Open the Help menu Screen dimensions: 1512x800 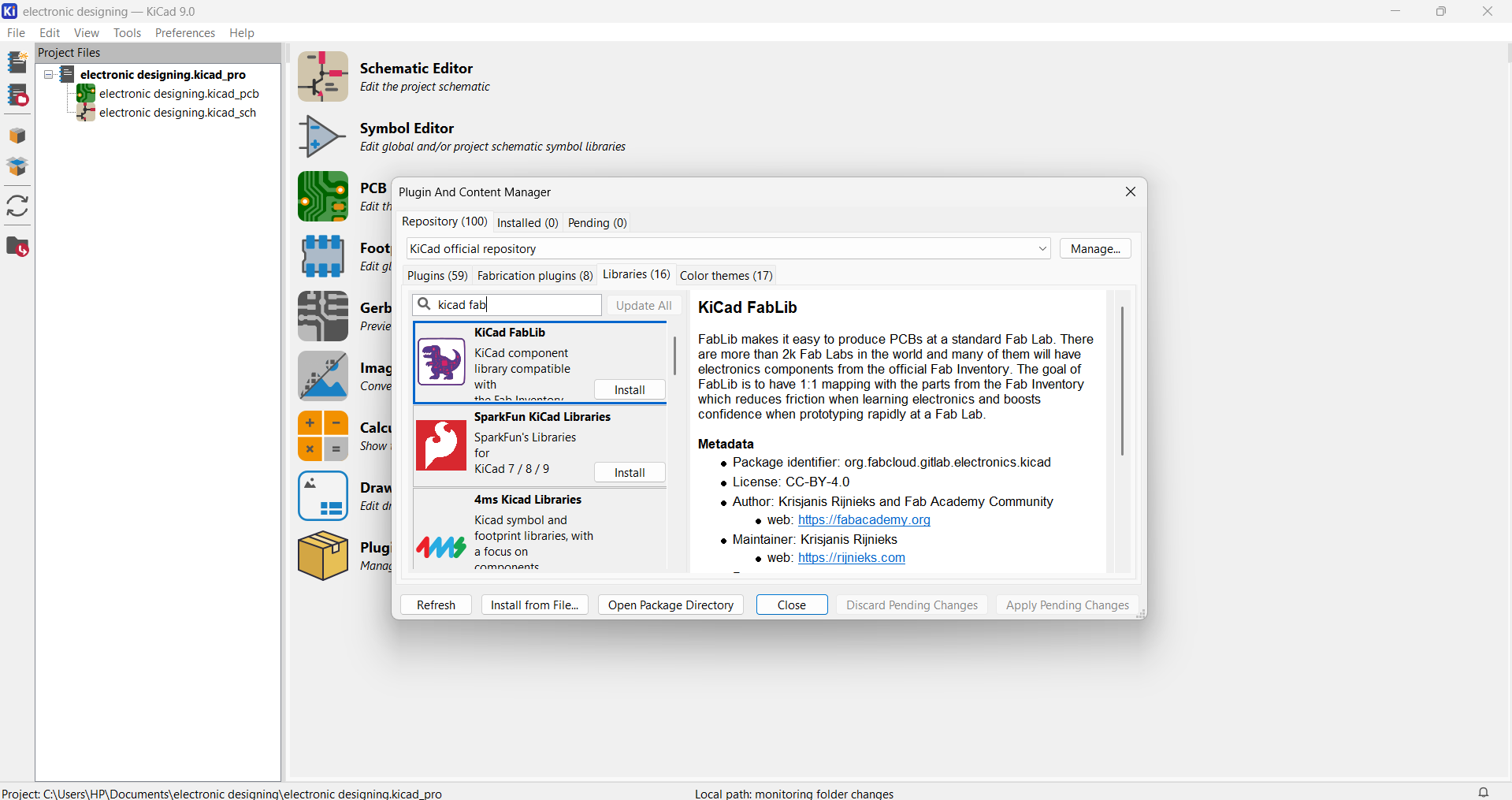point(242,33)
